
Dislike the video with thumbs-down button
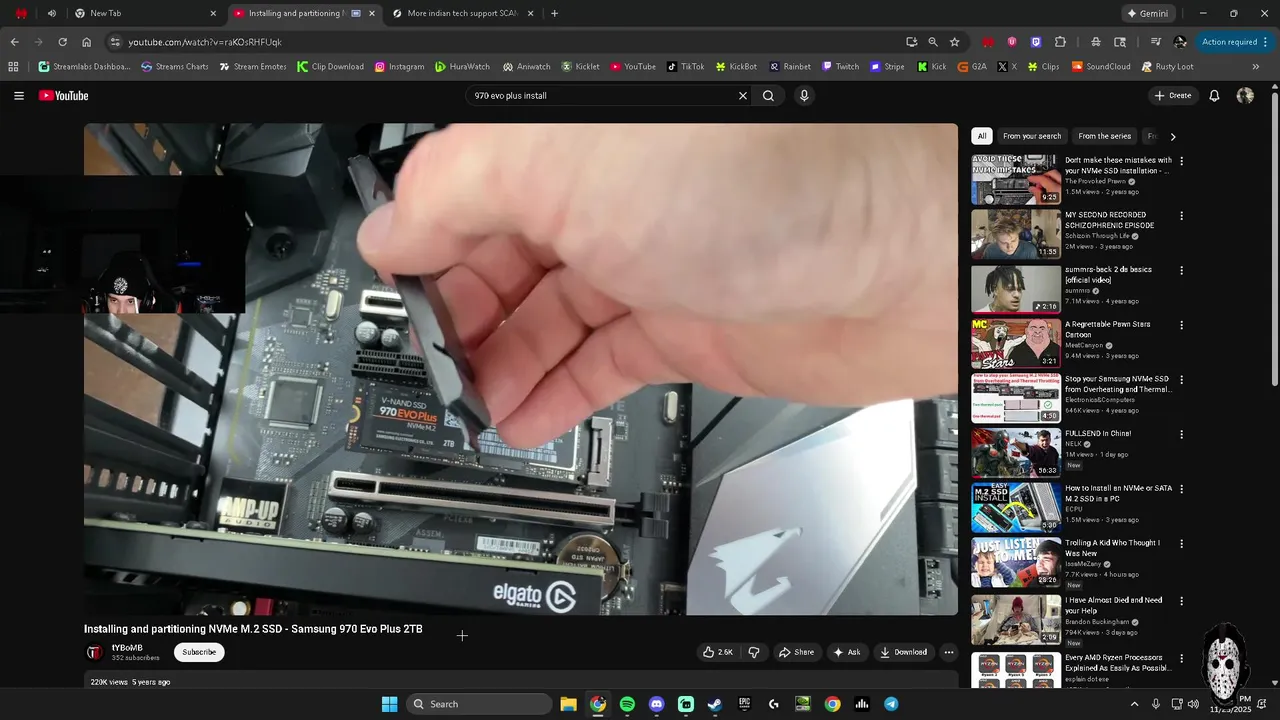coord(754,652)
